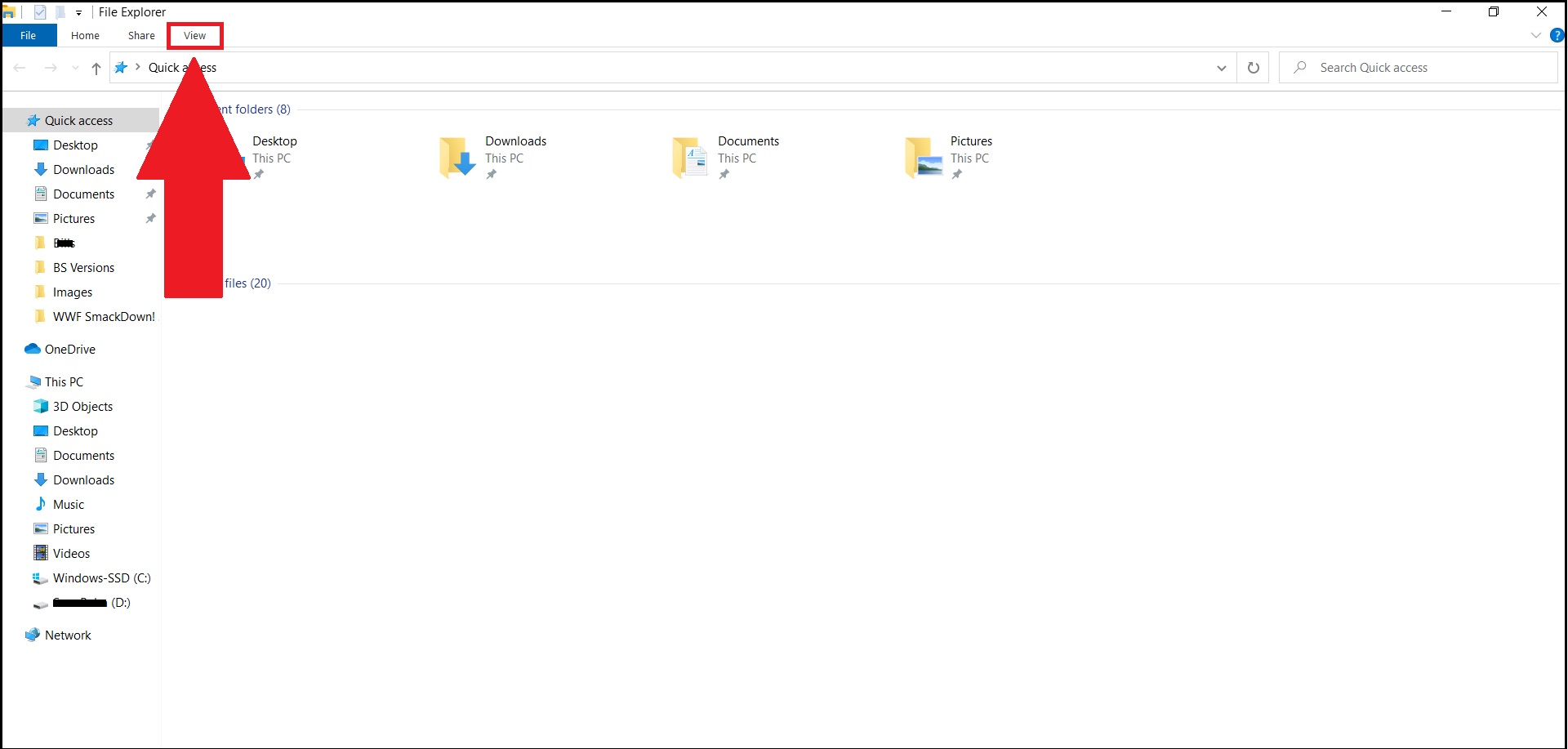
Task: Expand the ribbon with the chevron arrow
Action: pos(1535,36)
